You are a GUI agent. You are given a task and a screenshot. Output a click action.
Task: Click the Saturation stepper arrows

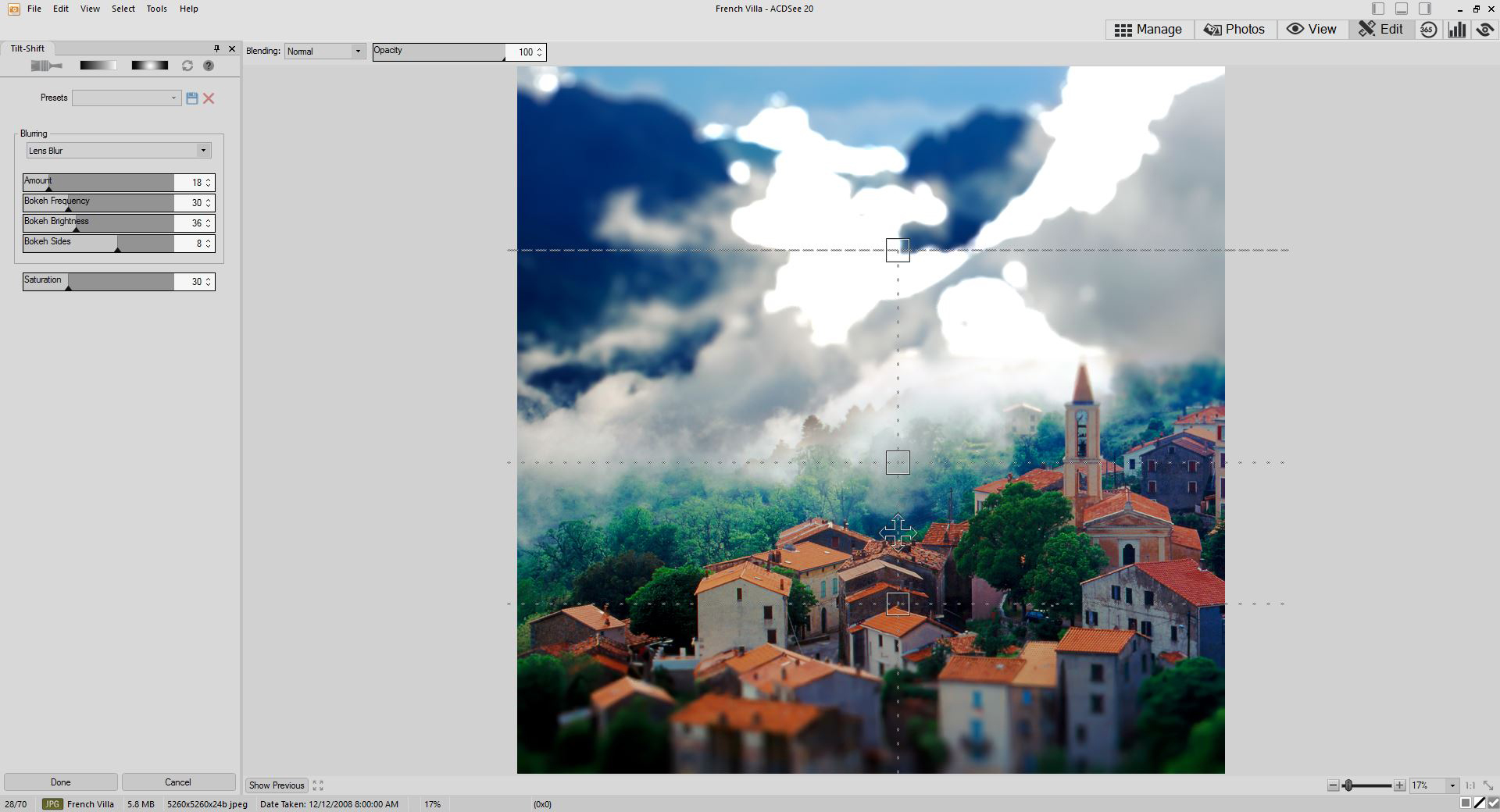(x=209, y=282)
